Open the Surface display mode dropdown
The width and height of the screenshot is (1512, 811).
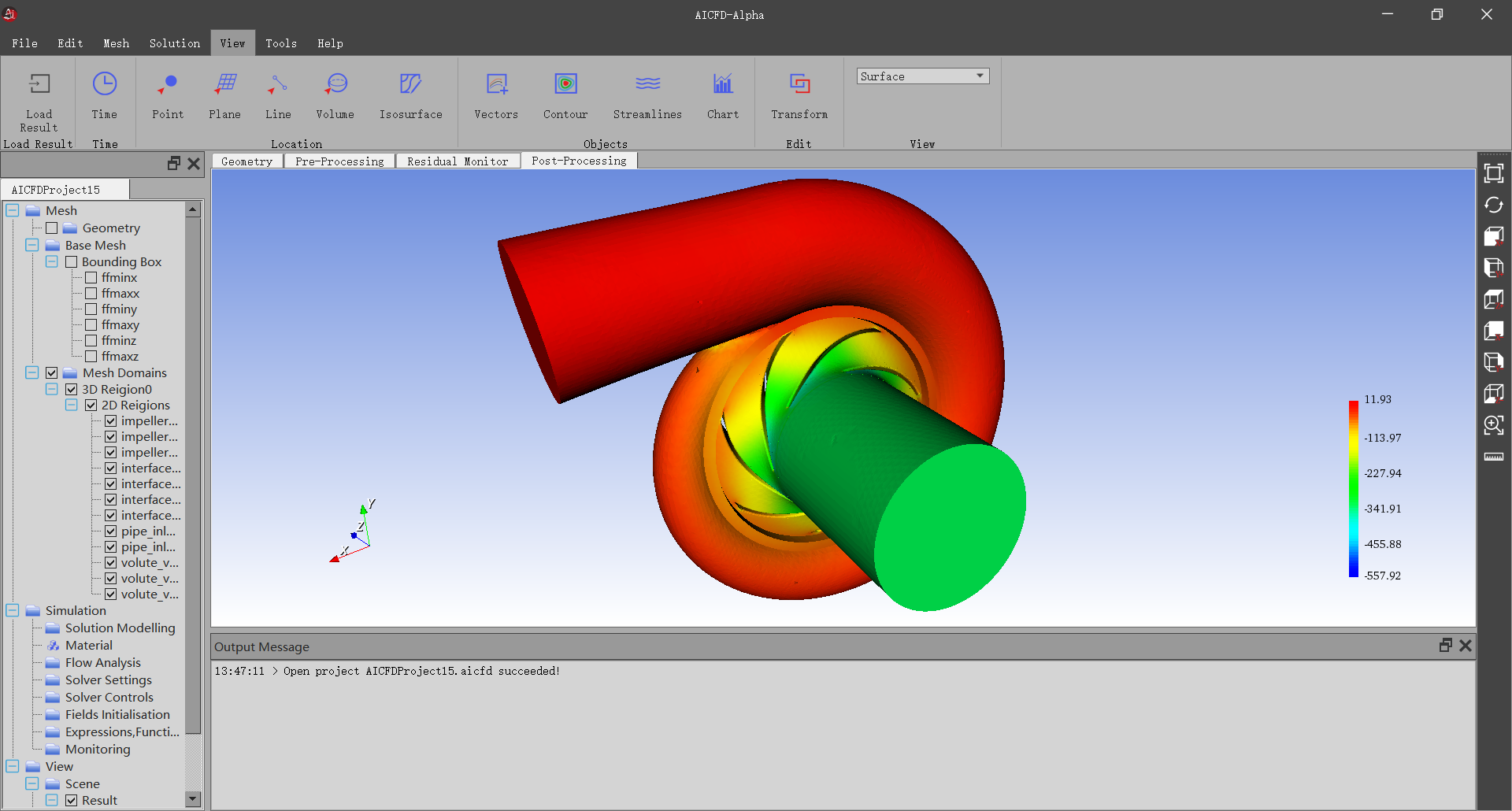pyautogui.click(x=923, y=76)
